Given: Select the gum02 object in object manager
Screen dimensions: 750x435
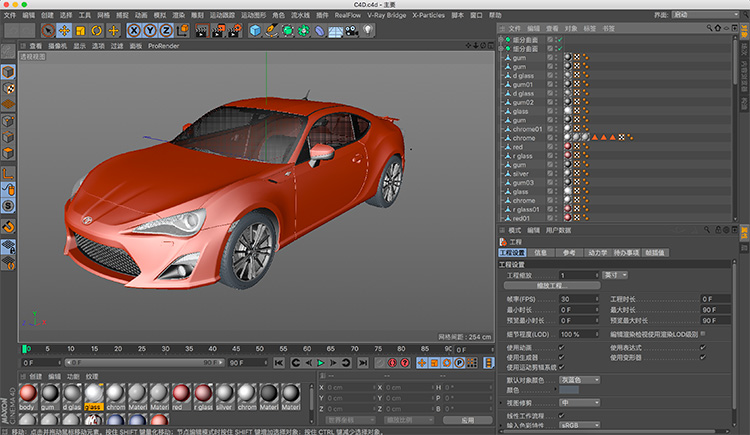Looking at the screenshot, I should point(523,102).
